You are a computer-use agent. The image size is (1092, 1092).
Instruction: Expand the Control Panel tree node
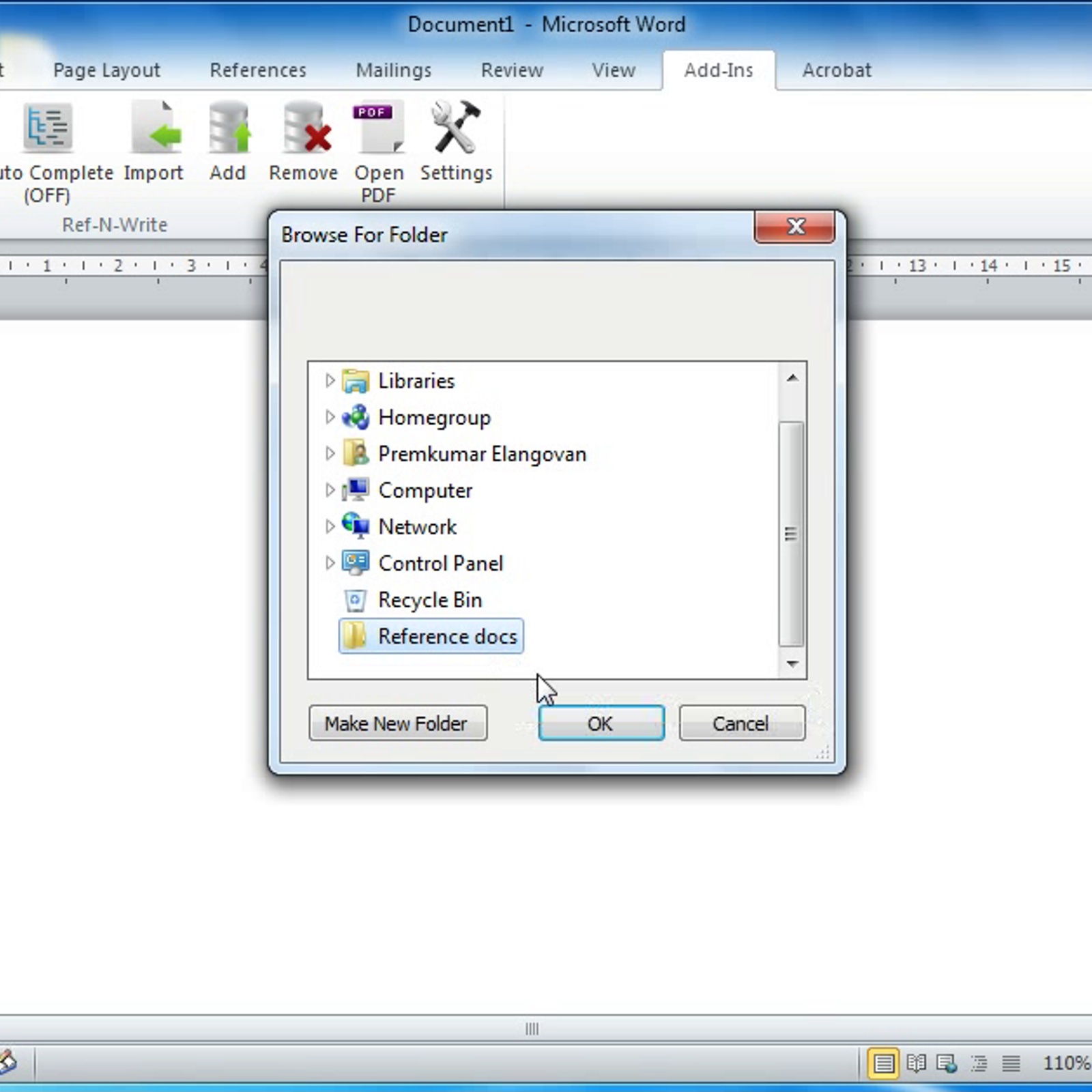(x=330, y=562)
